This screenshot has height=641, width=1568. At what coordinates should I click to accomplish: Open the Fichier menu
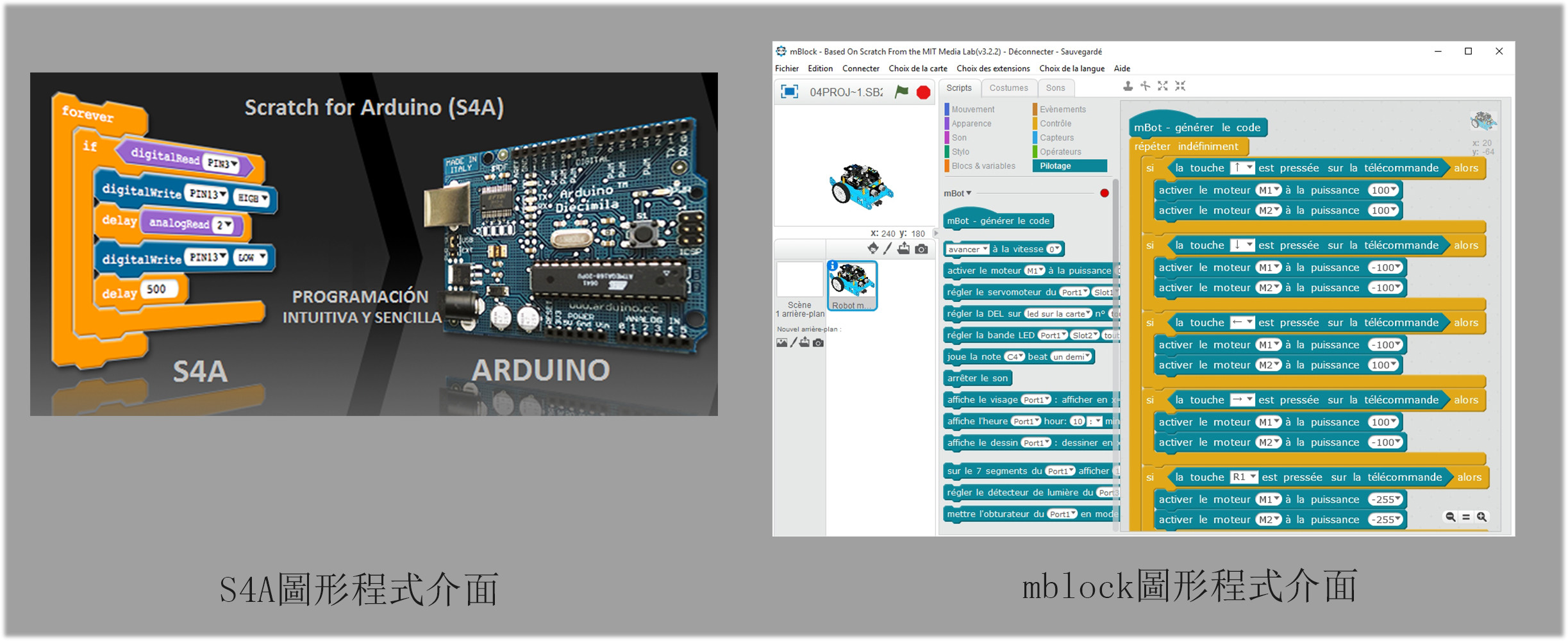[787, 69]
